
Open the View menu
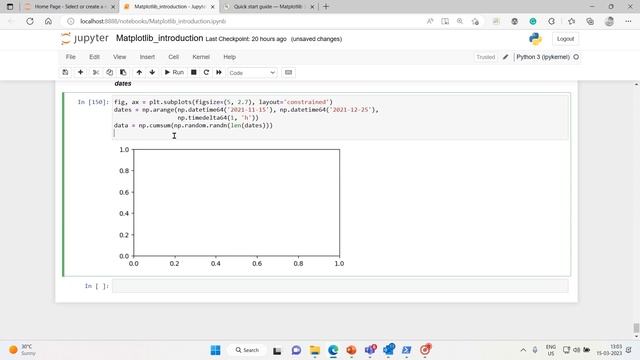(x=120, y=57)
